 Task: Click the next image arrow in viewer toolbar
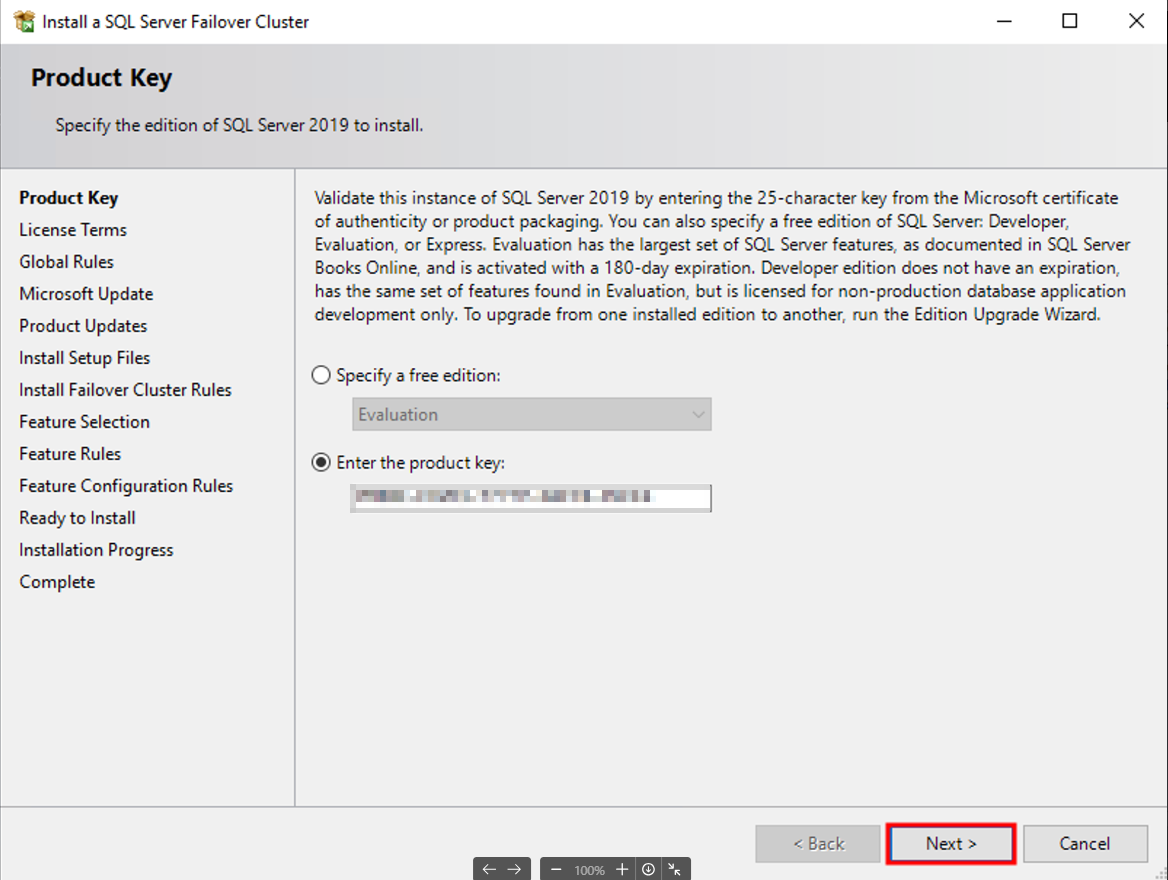tap(515, 869)
